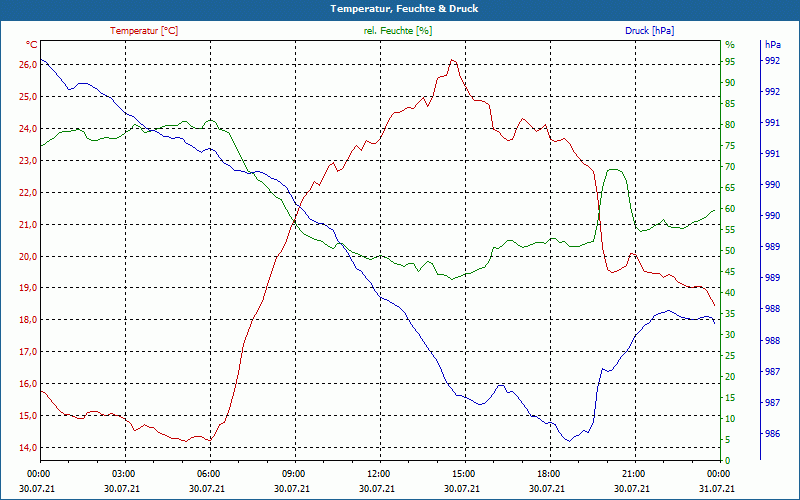Click the 14,0 temperature axis tick
Image resolution: width=800 pixels, height=500 pixels.
click(x=29, y=447)
